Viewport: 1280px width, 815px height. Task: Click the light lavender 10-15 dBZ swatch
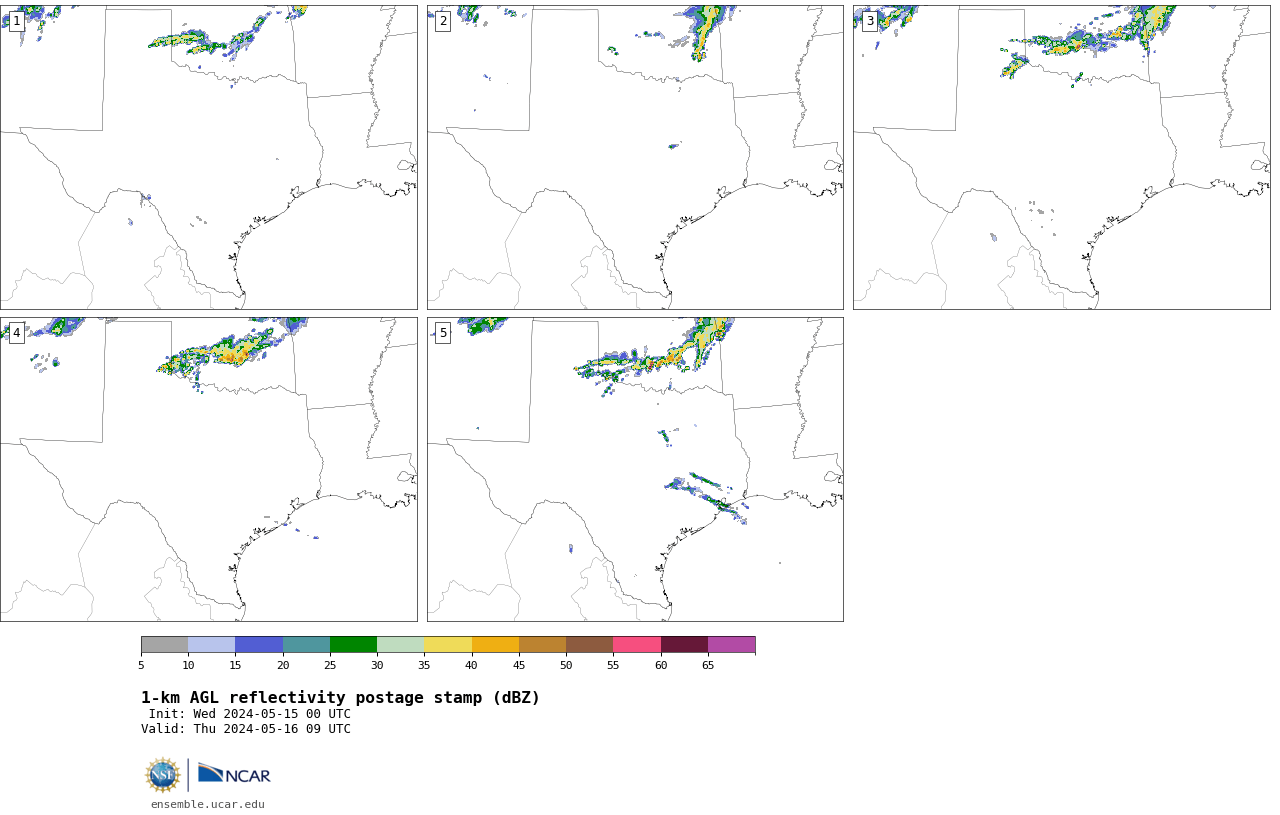[211, 644]
